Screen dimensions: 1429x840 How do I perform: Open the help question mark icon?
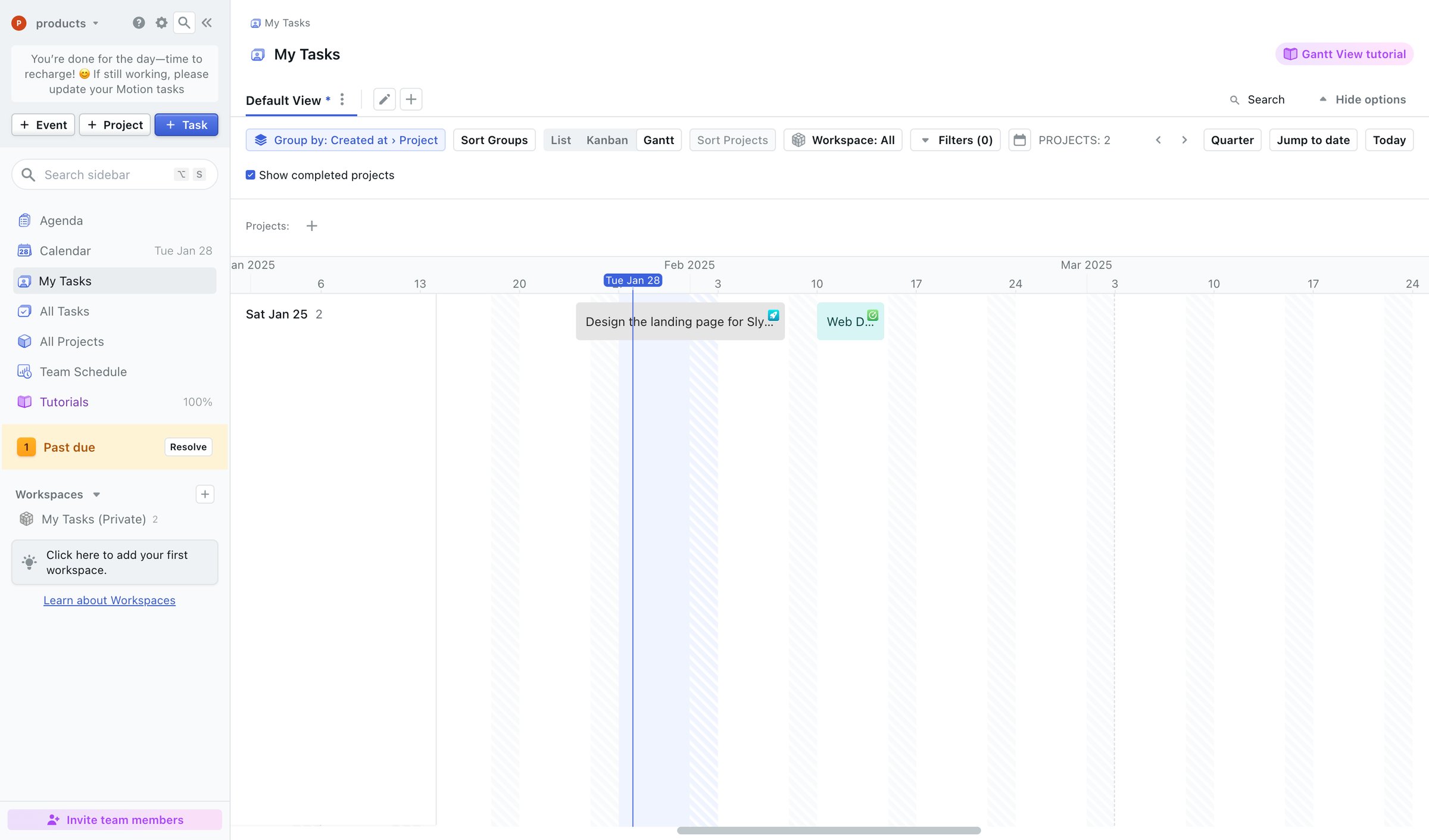(138, 23)
